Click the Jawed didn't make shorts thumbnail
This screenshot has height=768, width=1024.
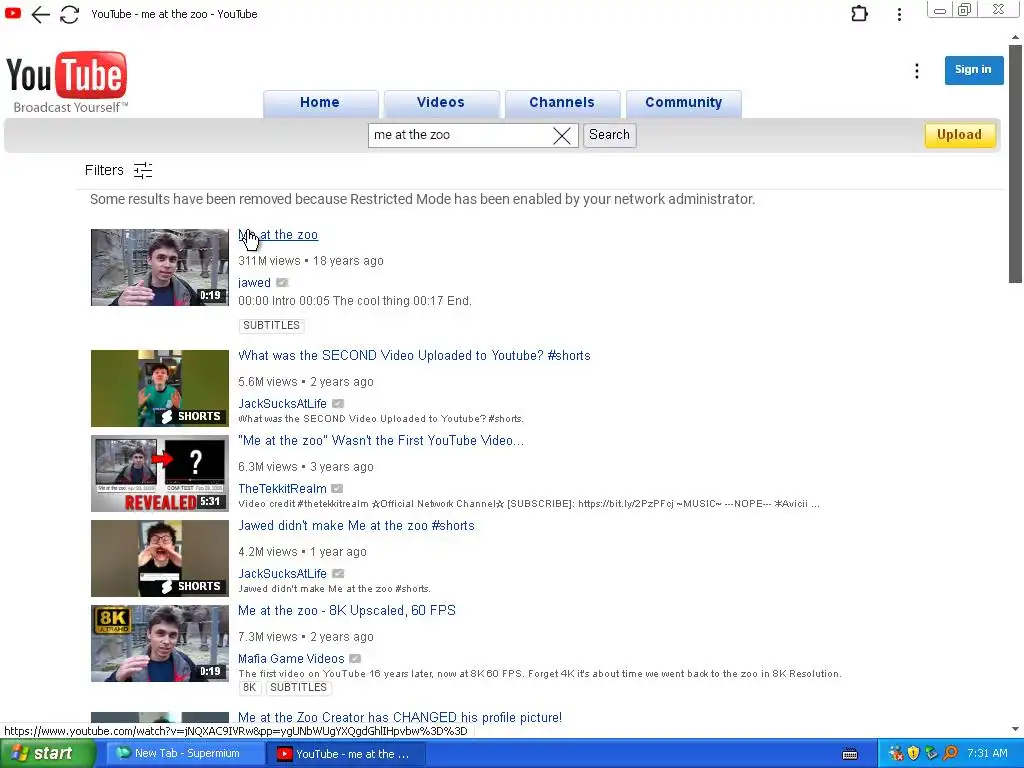pyautogui.click(x=160, y=558)
